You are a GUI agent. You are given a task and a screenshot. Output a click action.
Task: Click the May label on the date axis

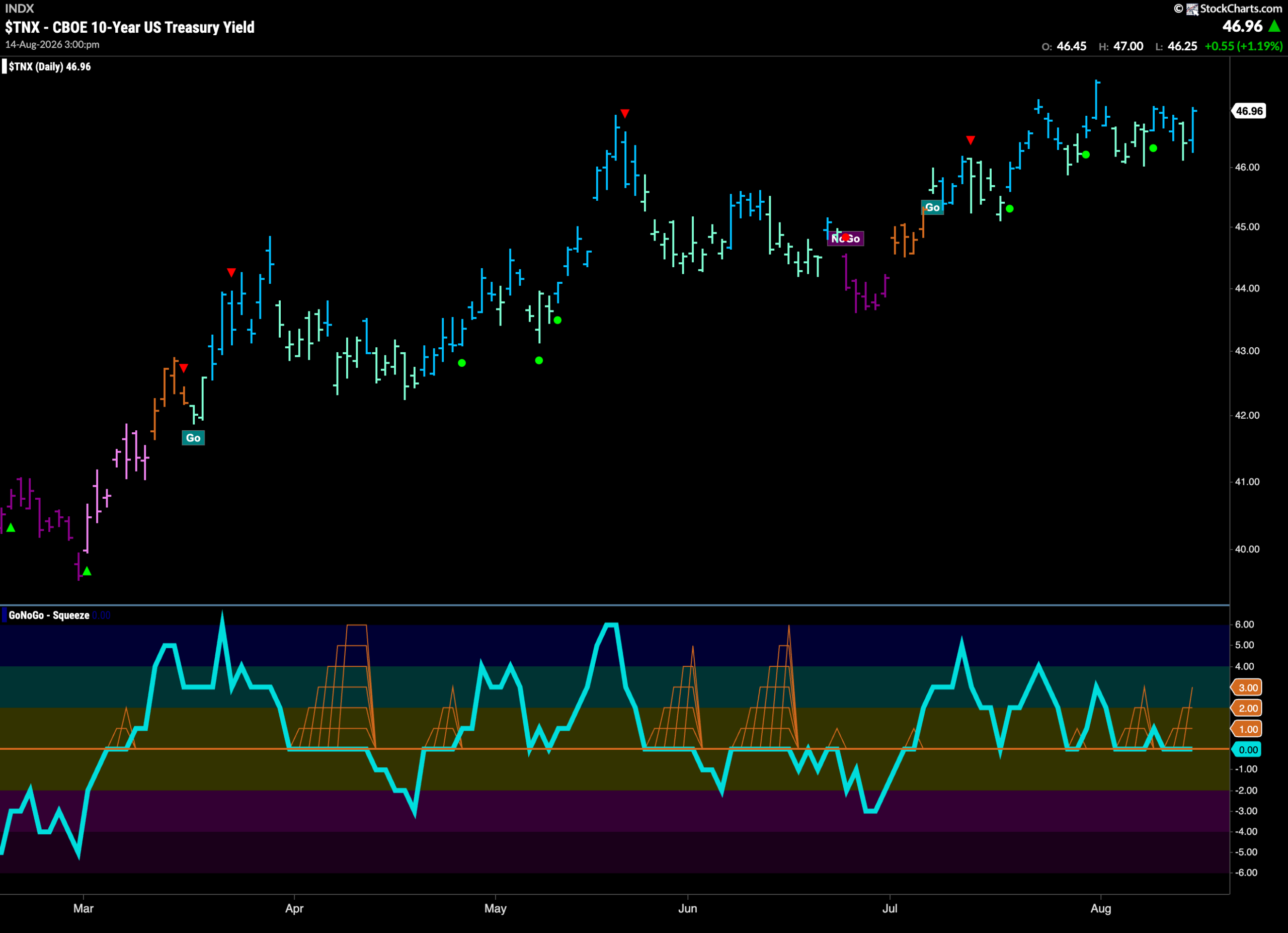pyautogui.click(x=495, y=908)
